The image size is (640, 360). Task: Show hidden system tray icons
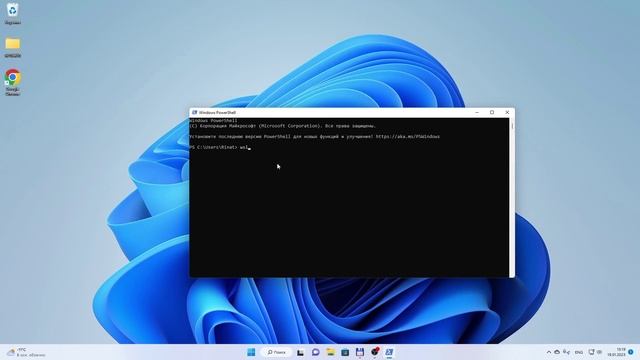549,352
